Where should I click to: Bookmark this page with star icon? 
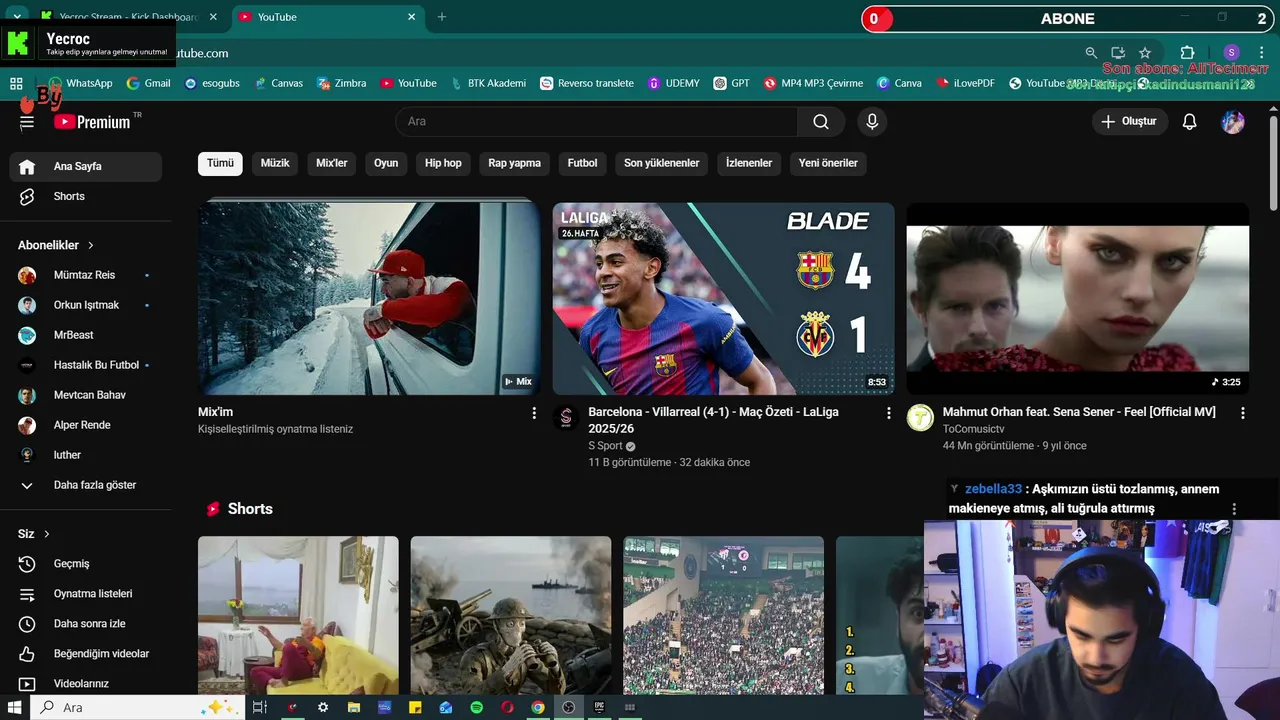[x=1145, y=53]
